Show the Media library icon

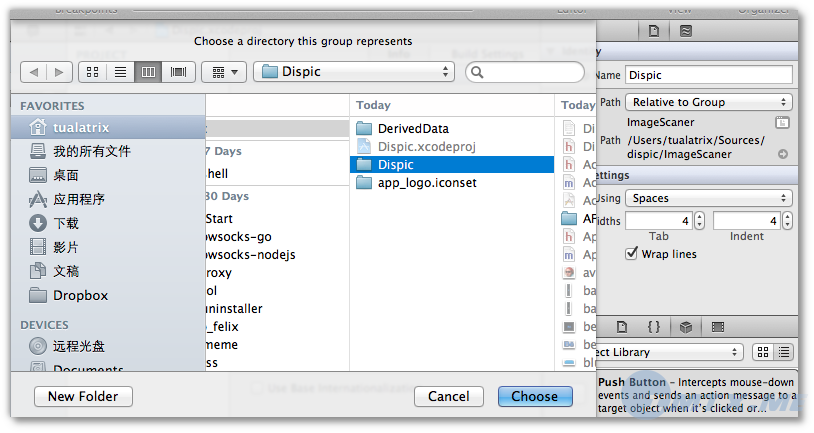click(x=718, y=327)
